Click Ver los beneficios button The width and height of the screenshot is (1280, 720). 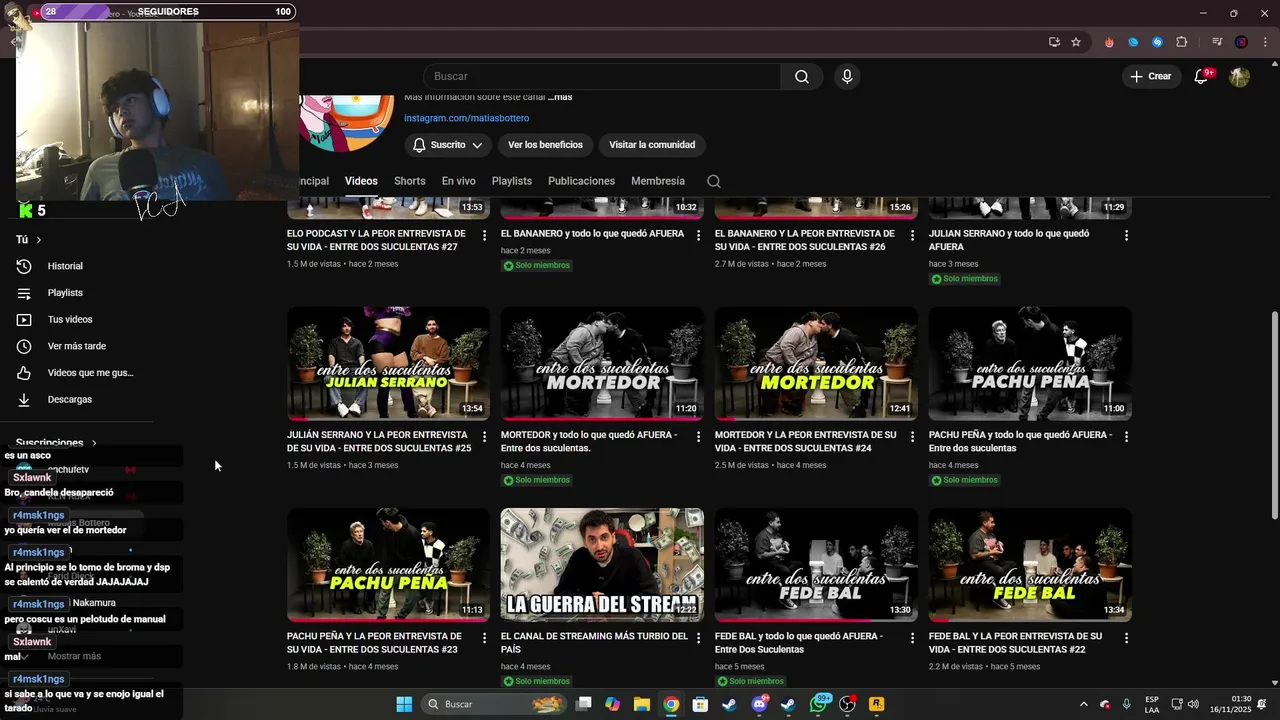(x=545, y=145)
